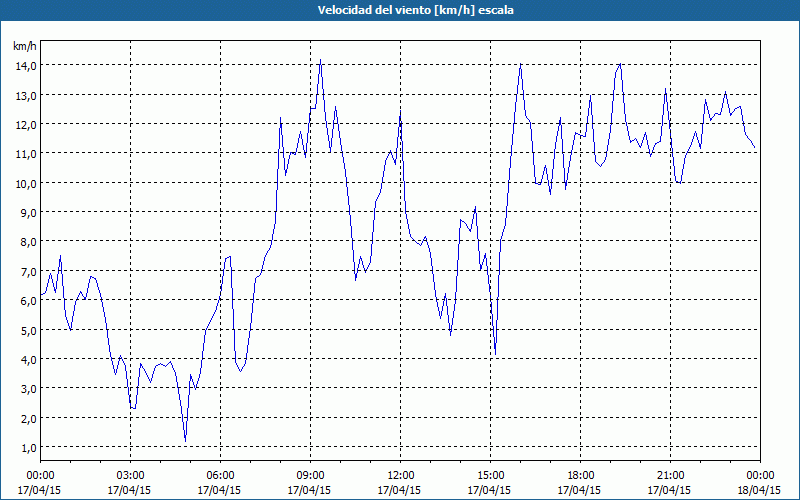This screenshot has height=500, width=800.
Task: Click the '00:00' label above 17/04/15
Action: tap(40, 476)
